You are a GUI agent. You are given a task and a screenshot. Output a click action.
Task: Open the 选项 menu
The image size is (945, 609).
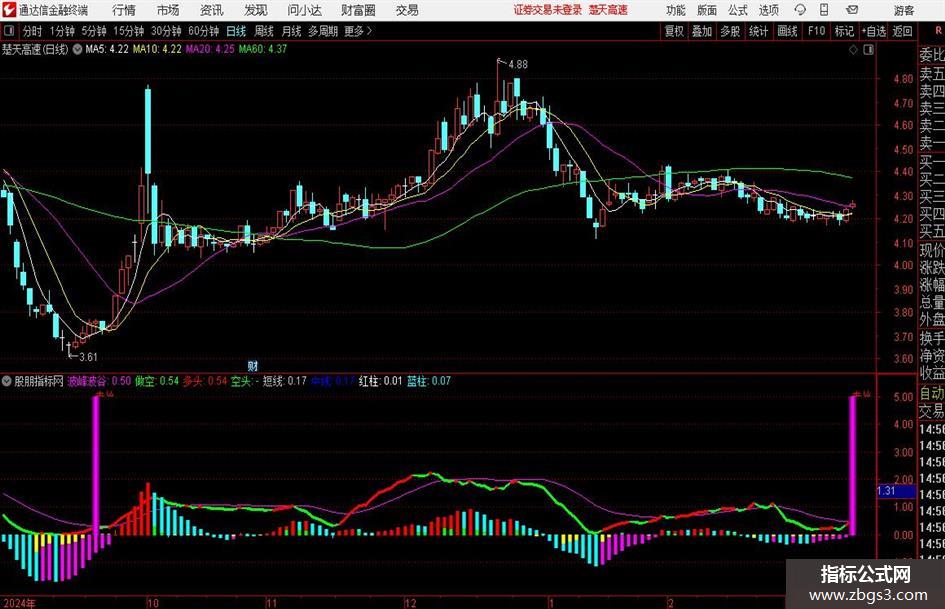pyautogui.click(x=768, y=10)
